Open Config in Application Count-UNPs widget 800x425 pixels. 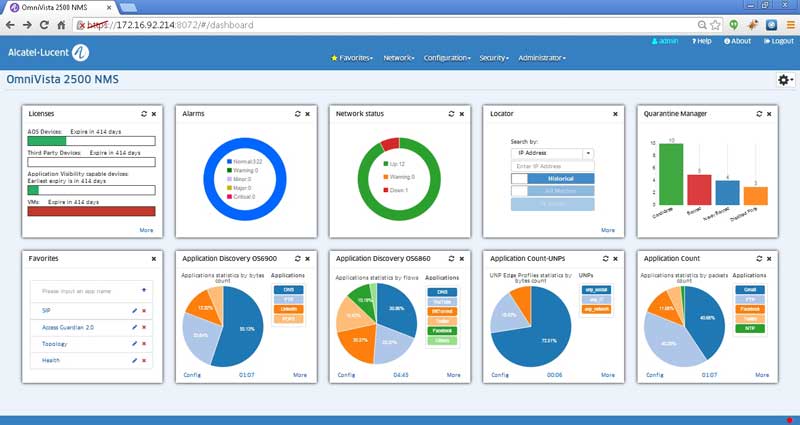[500, 375]
